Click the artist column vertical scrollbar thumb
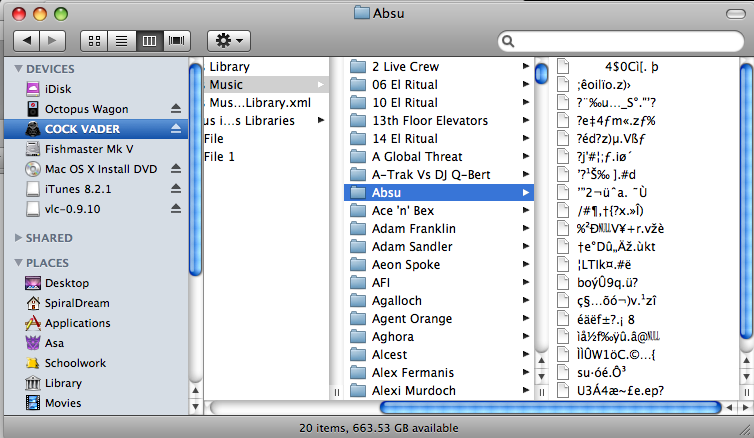 [541, 74]
